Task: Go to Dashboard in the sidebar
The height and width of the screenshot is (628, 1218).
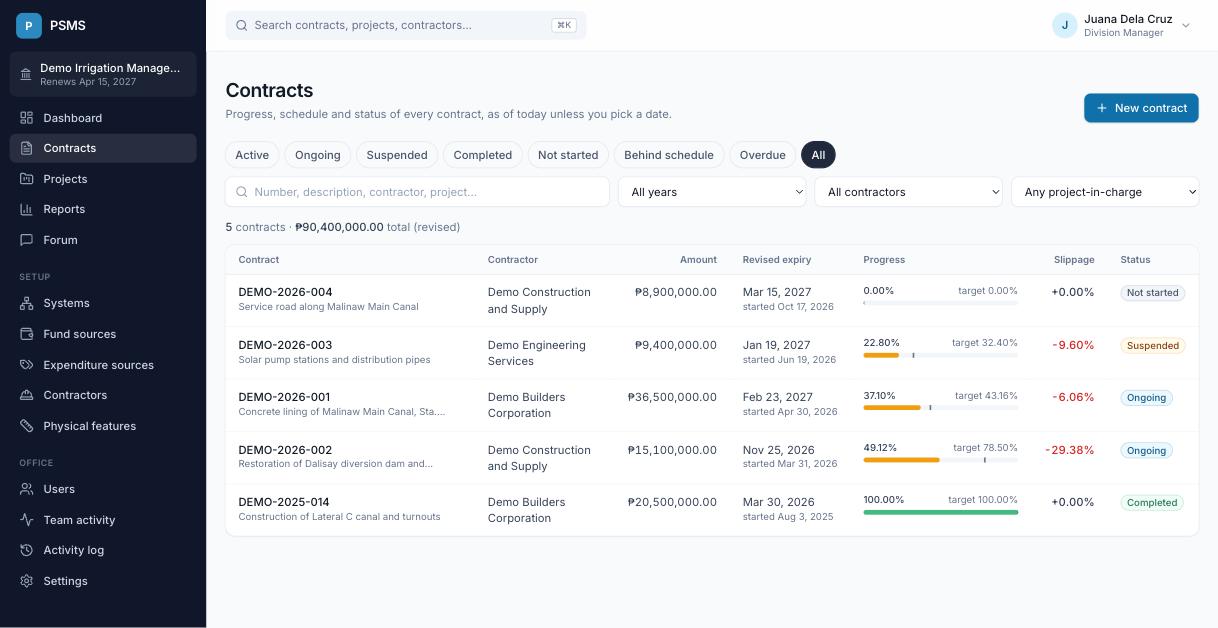Action: pos(103,118)
